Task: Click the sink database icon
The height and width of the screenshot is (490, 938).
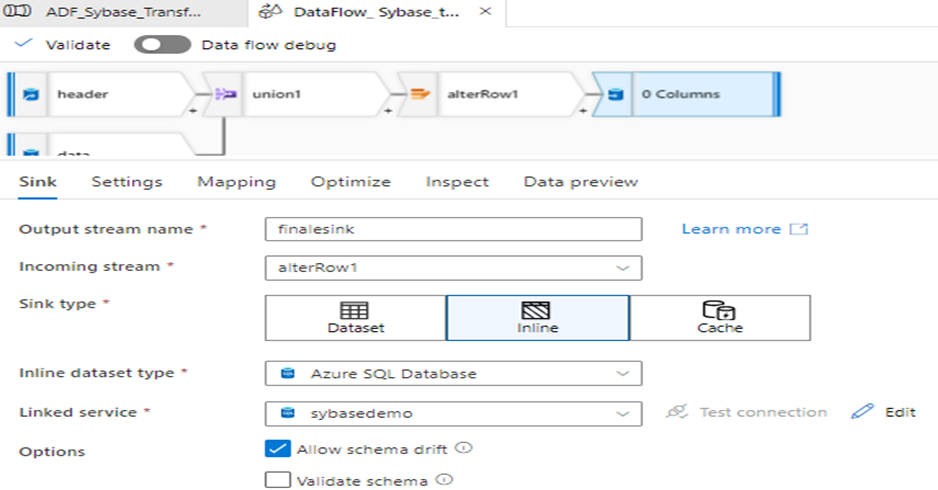Action: [615, 94]
